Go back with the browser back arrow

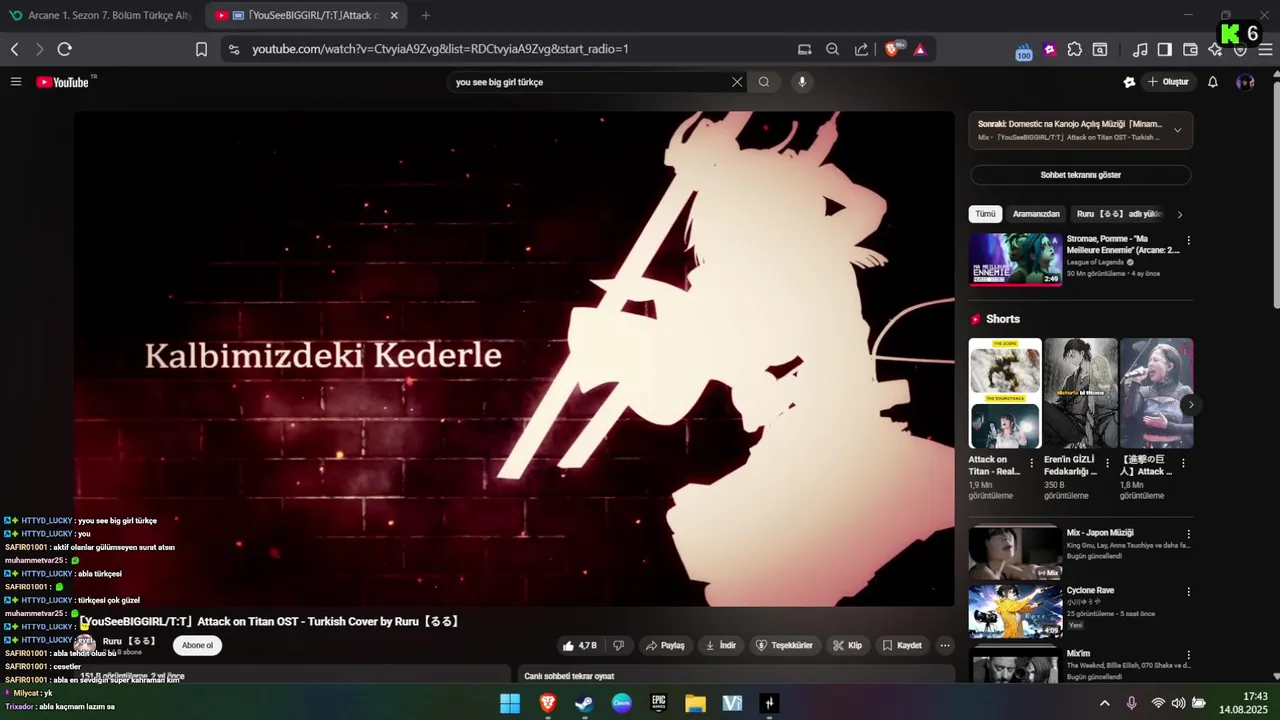pyautogui.click(x=15, y=49)
